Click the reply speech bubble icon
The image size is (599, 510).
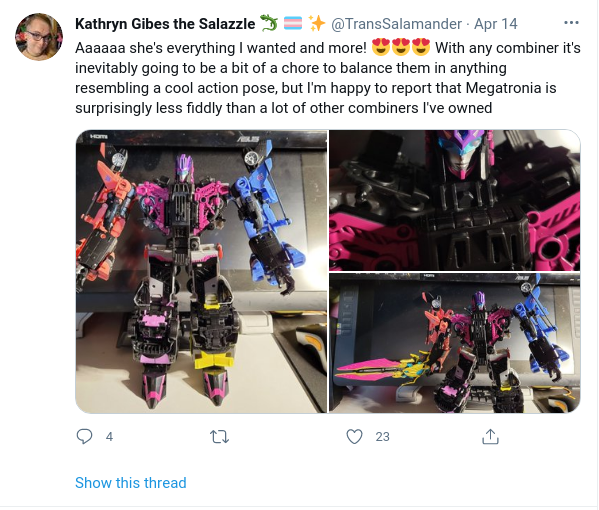(x=84, y=436)
